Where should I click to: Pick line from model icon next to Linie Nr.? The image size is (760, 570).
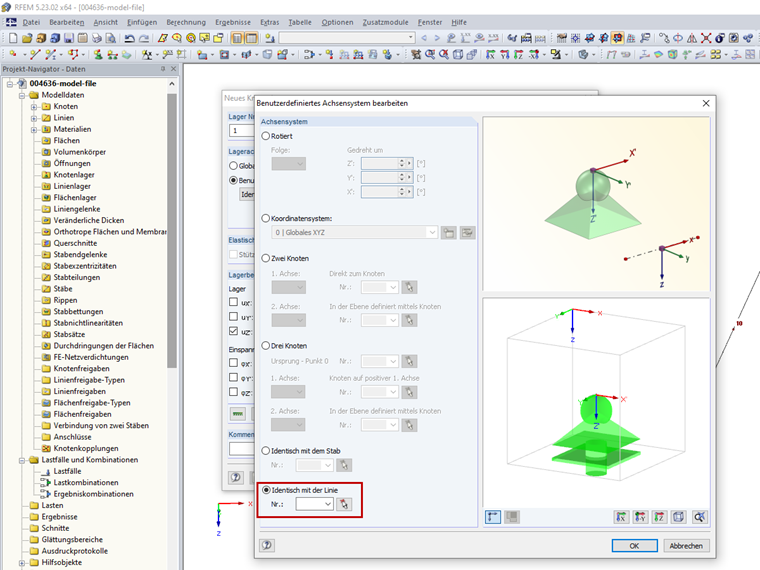[344, 504]
